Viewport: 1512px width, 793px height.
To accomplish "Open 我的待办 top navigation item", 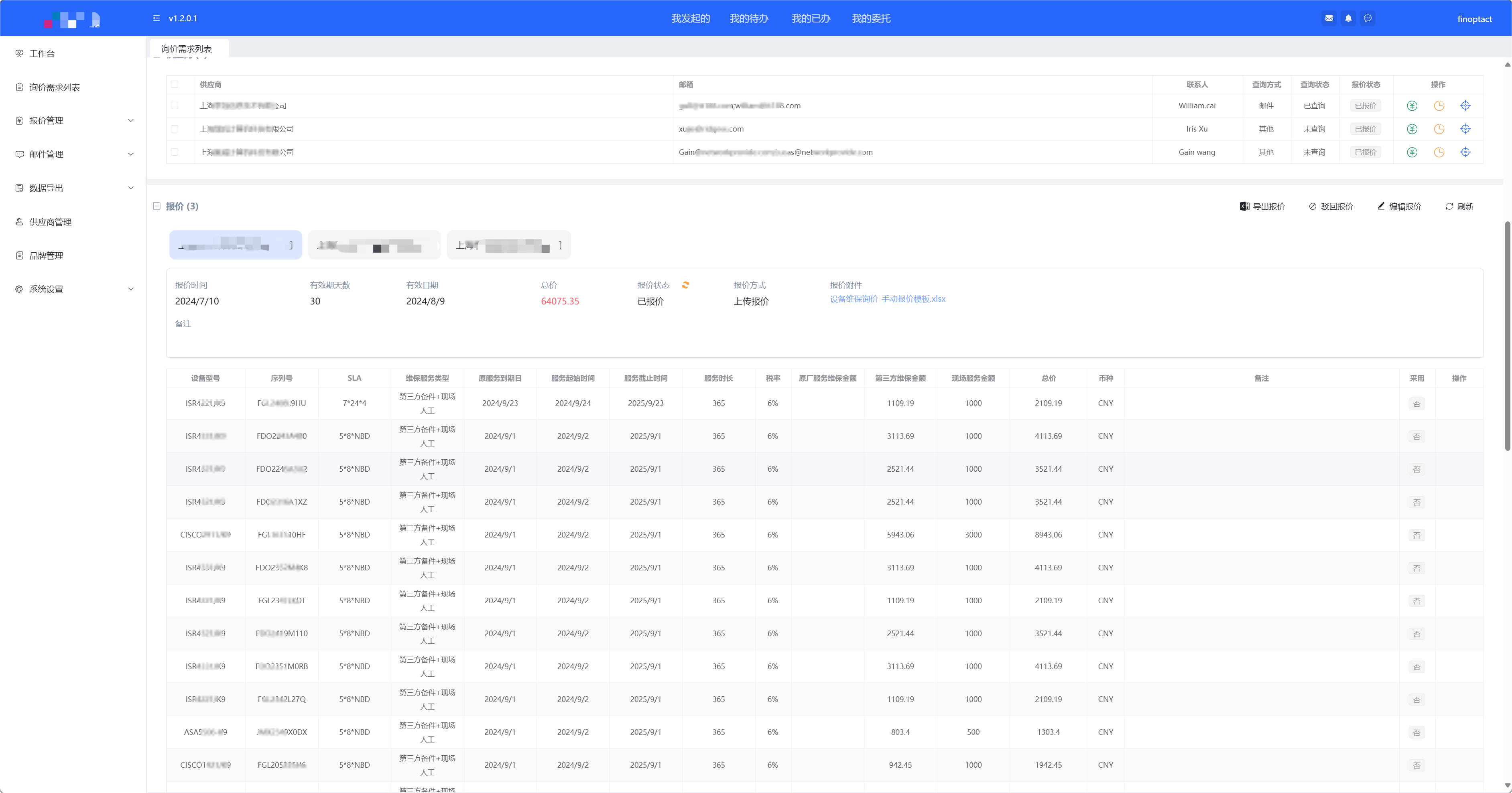I will click(x=748, y=19).
